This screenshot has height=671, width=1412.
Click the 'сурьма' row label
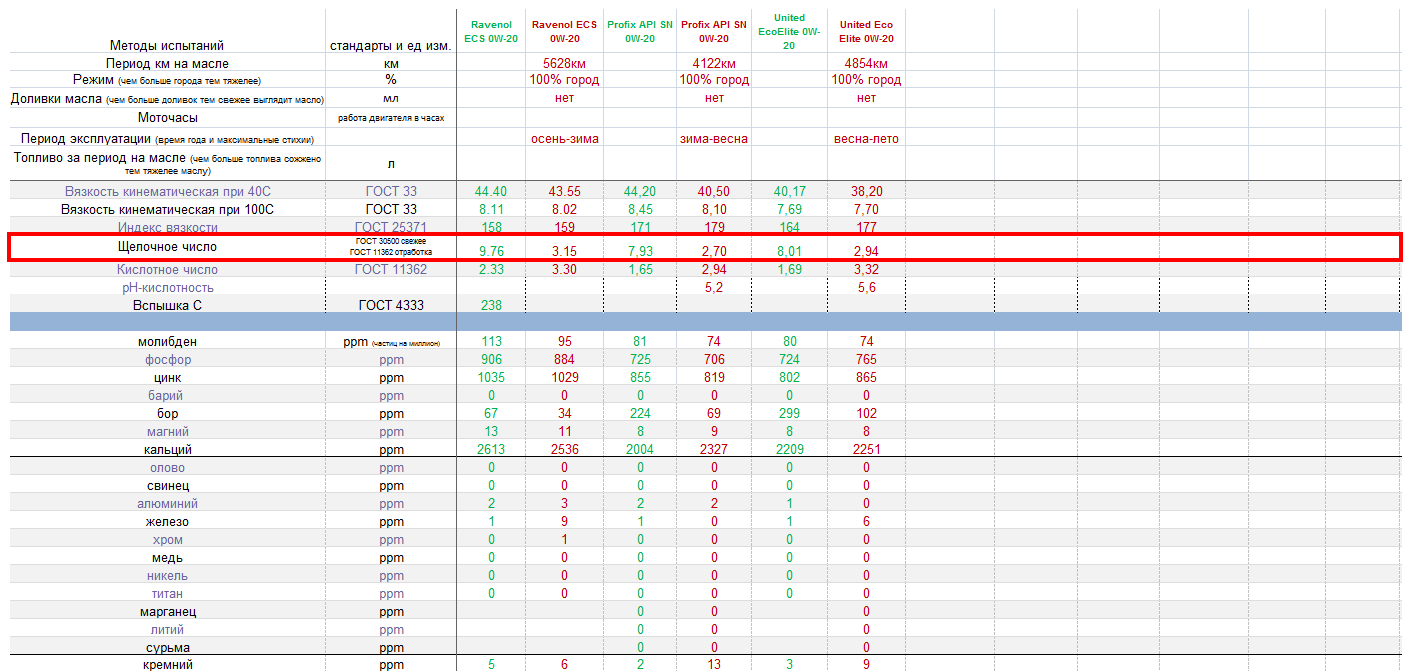167,647
